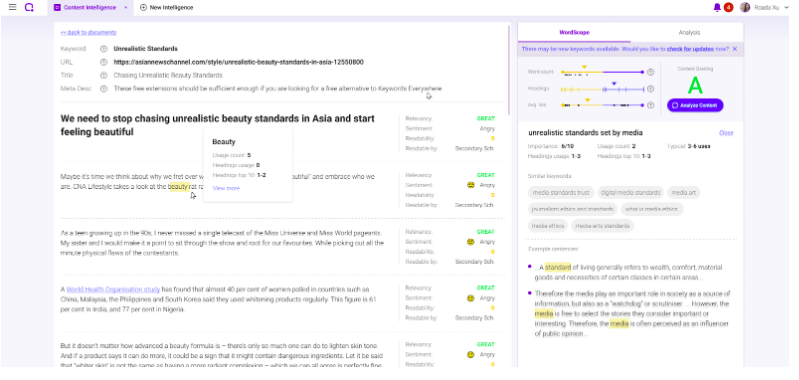Switch to the Analysis tab
This screenshot has height=380, width=799.
689,33
